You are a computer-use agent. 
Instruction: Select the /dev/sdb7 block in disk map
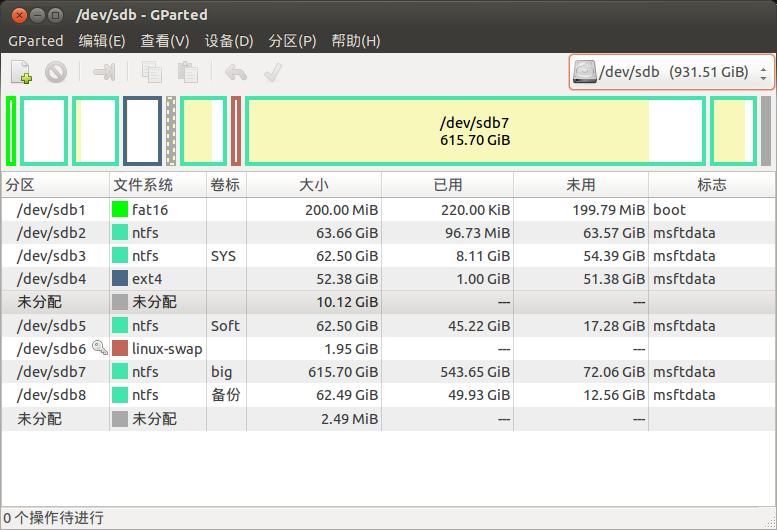click(475, 131)
